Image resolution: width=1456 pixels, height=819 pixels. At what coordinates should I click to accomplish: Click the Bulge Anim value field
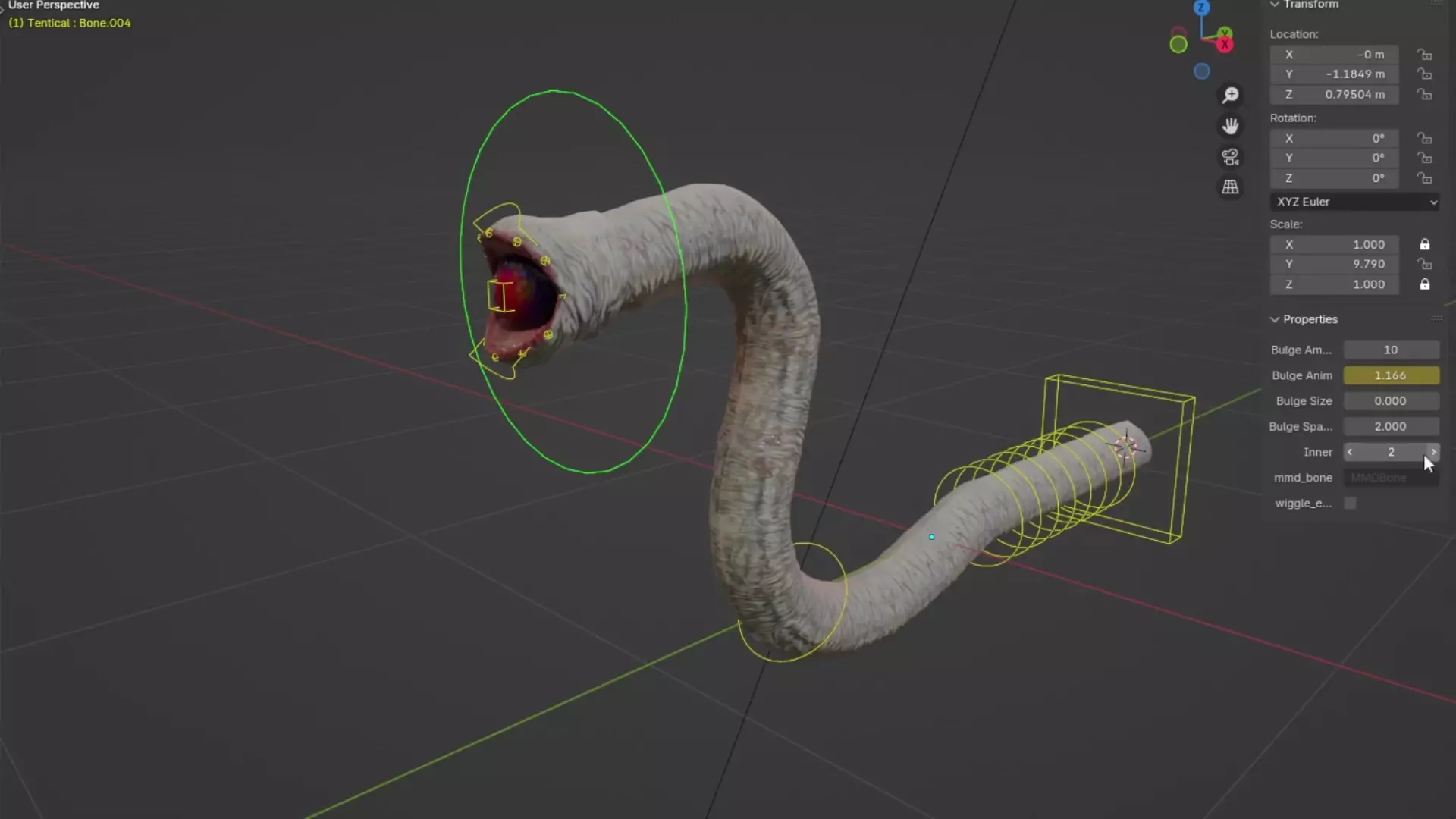[1391, 375]
